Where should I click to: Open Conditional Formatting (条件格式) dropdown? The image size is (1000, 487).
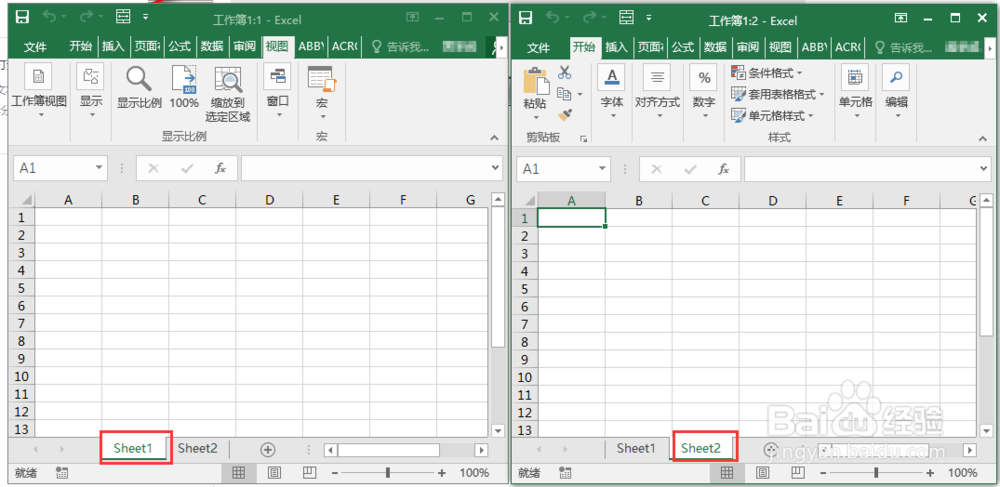coord(767,73)
